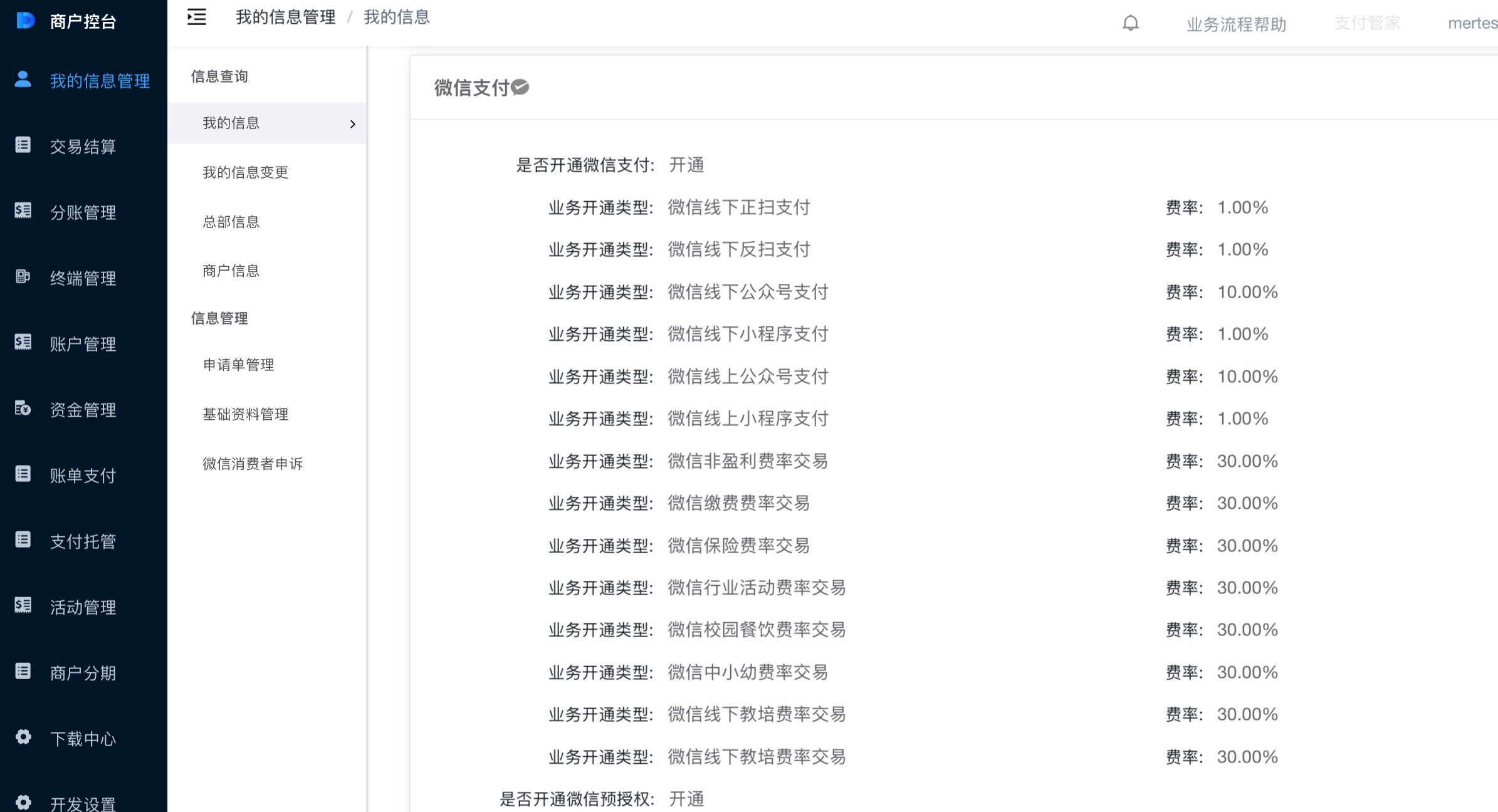The image size is (1498, 812).
Task: Select 我的信息变更 submenu item
Action: 246,172
